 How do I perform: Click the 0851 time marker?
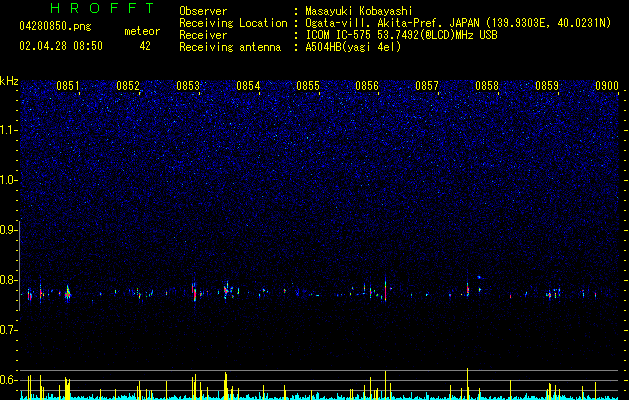67,86
